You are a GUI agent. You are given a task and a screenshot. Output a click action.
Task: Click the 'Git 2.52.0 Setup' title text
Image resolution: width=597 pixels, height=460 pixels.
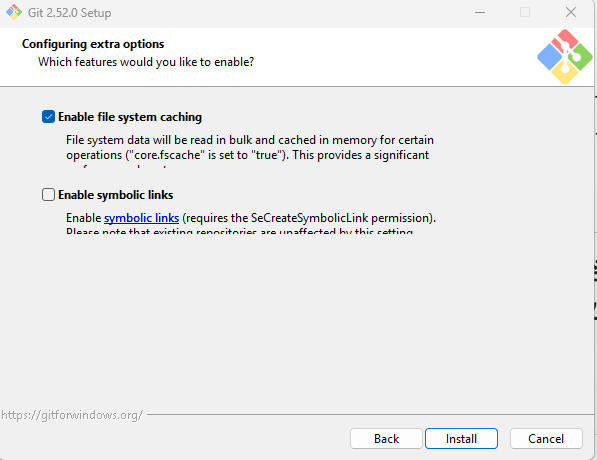pyautogui.click(x=70, y=13)
